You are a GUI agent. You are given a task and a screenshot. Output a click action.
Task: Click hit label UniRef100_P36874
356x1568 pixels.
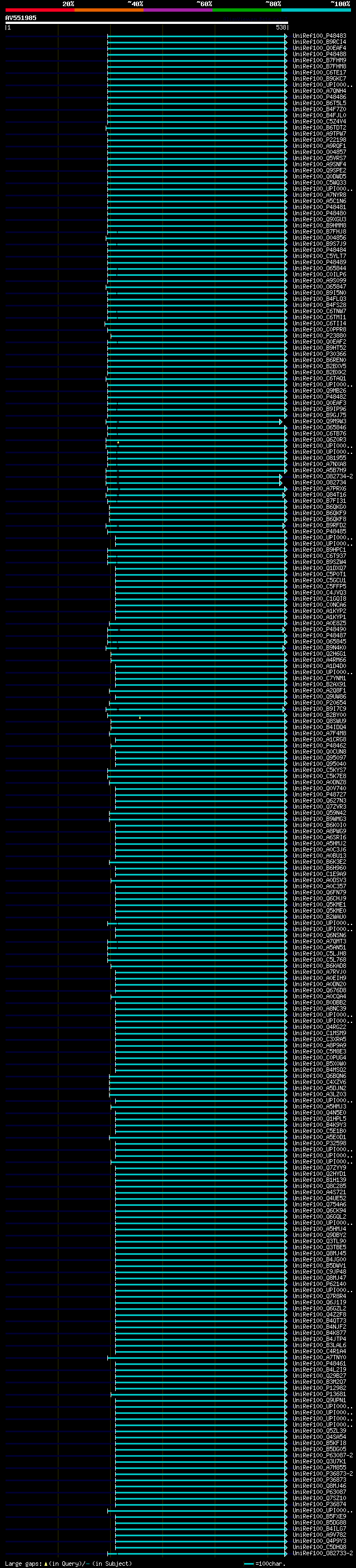pos(319,1504)
